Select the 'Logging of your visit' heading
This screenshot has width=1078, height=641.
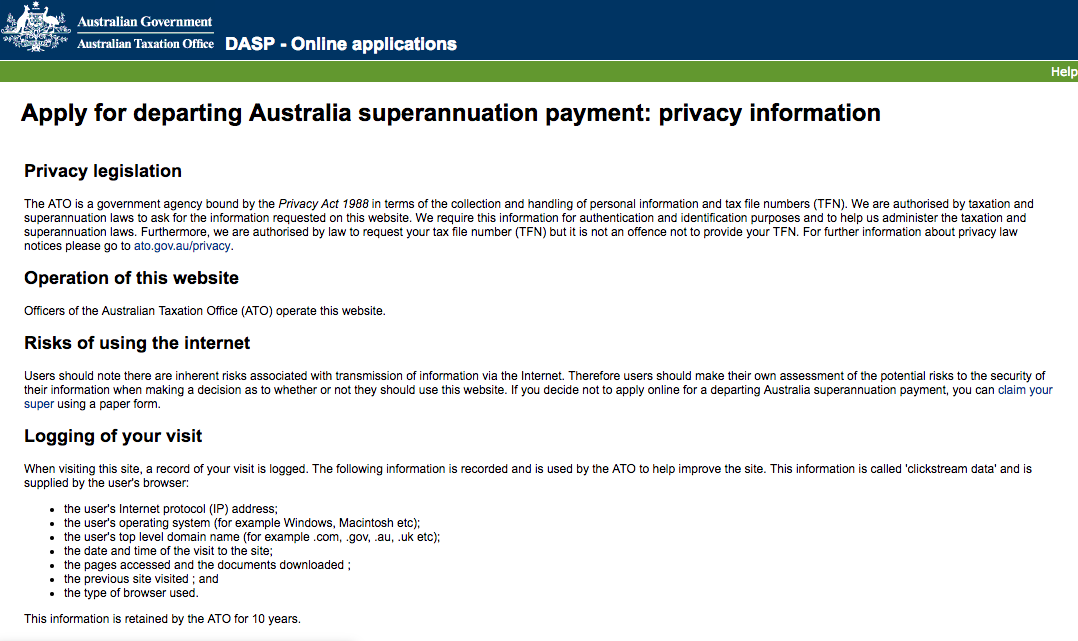[113, 436]
